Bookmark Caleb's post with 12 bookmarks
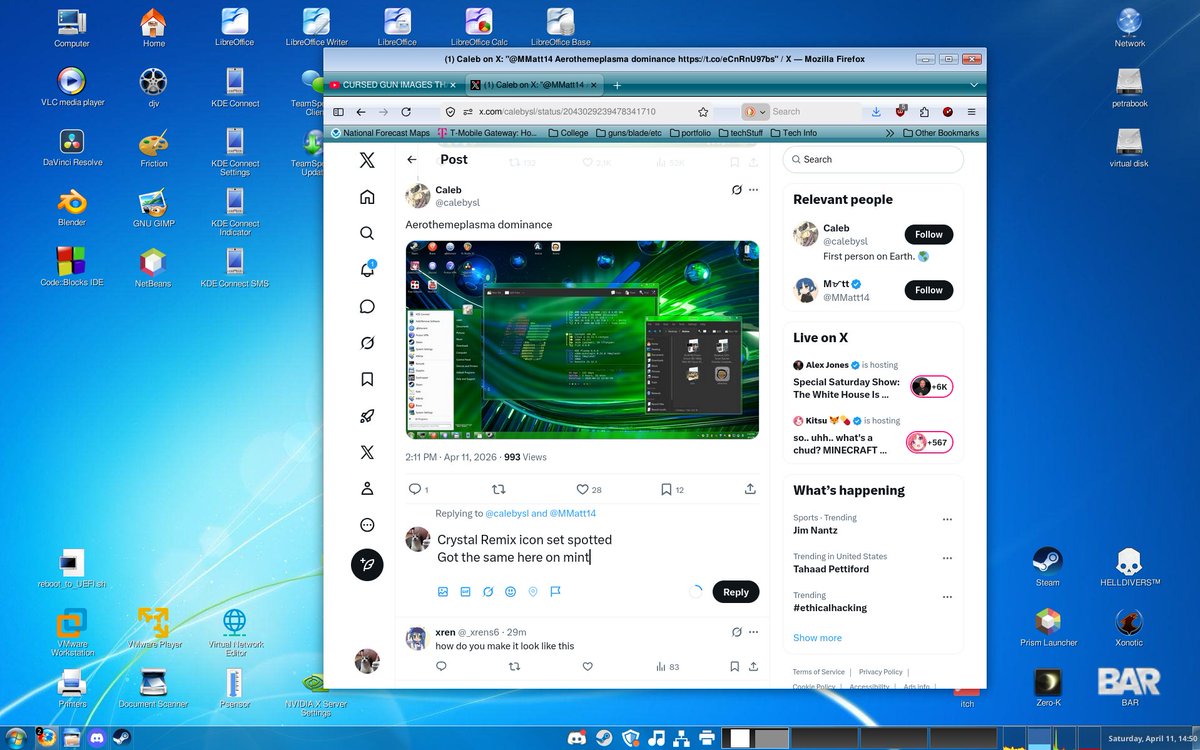Image resolution: width=1200 pixels, height=750 pixels. [x=666, y=489]
